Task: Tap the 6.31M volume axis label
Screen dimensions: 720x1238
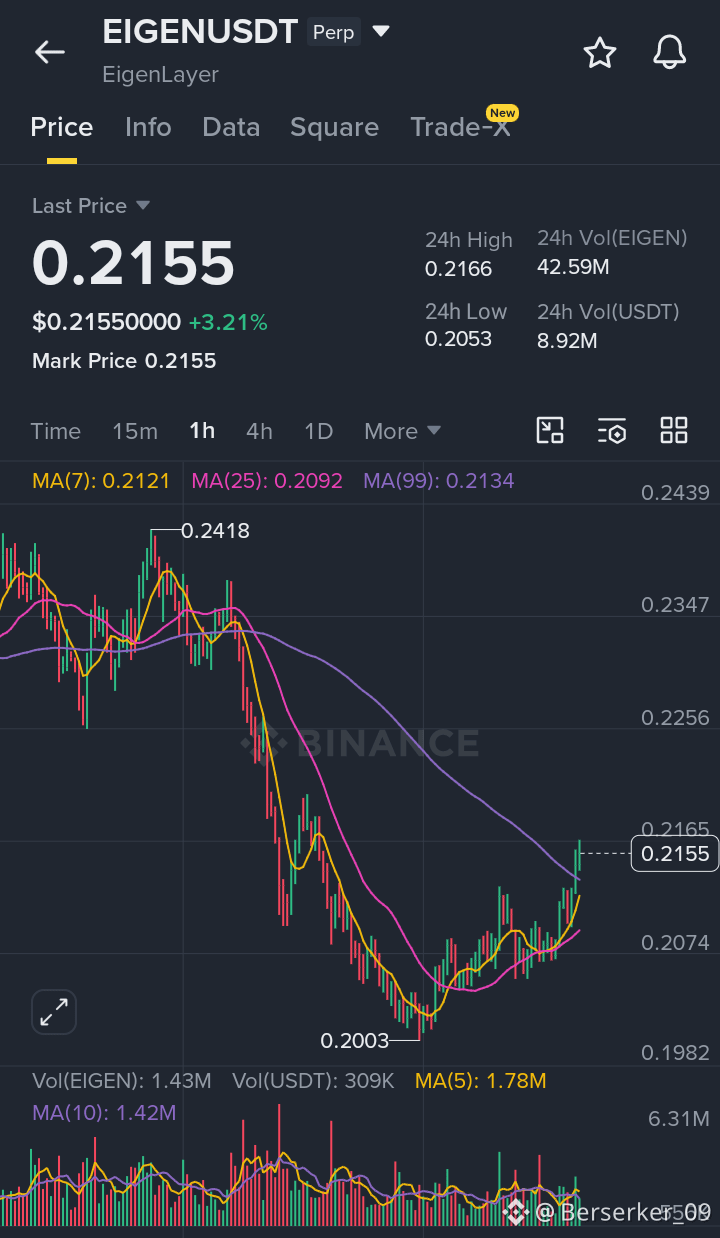Action: click(678, 1119)
